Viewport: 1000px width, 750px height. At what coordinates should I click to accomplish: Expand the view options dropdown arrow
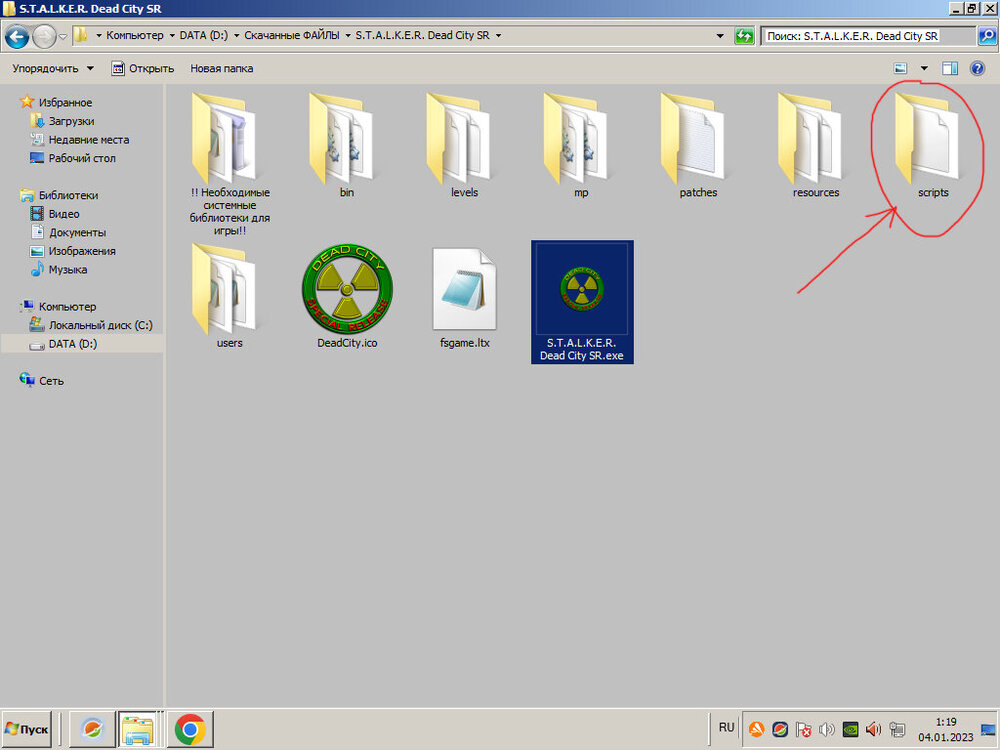pos(923,68)
